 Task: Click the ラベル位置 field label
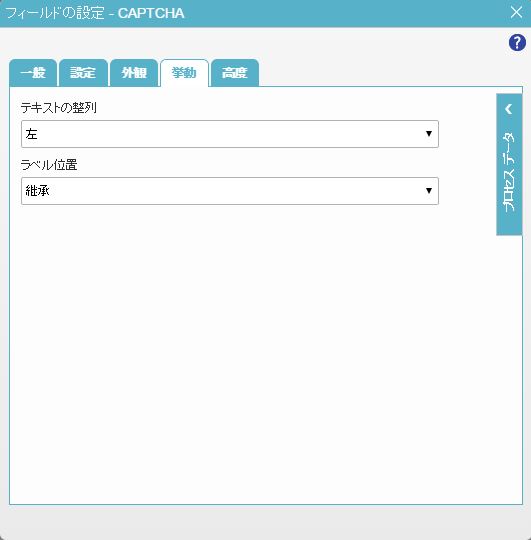[x=49, y=165]
